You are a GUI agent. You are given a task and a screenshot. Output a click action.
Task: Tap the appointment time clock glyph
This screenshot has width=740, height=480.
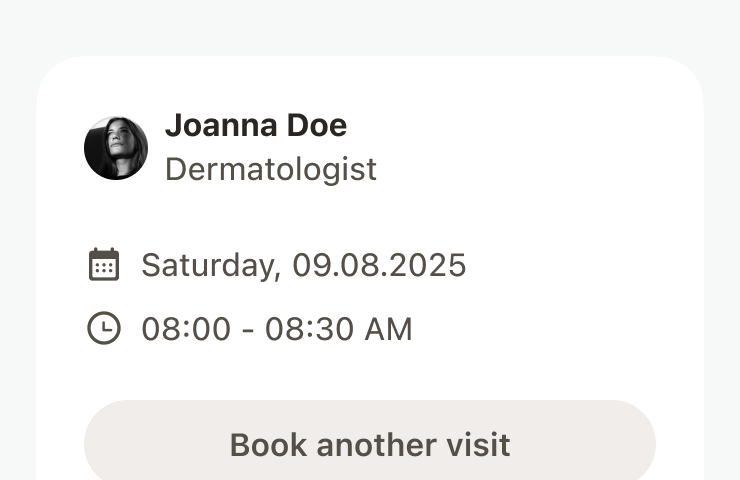pos(104,328)
